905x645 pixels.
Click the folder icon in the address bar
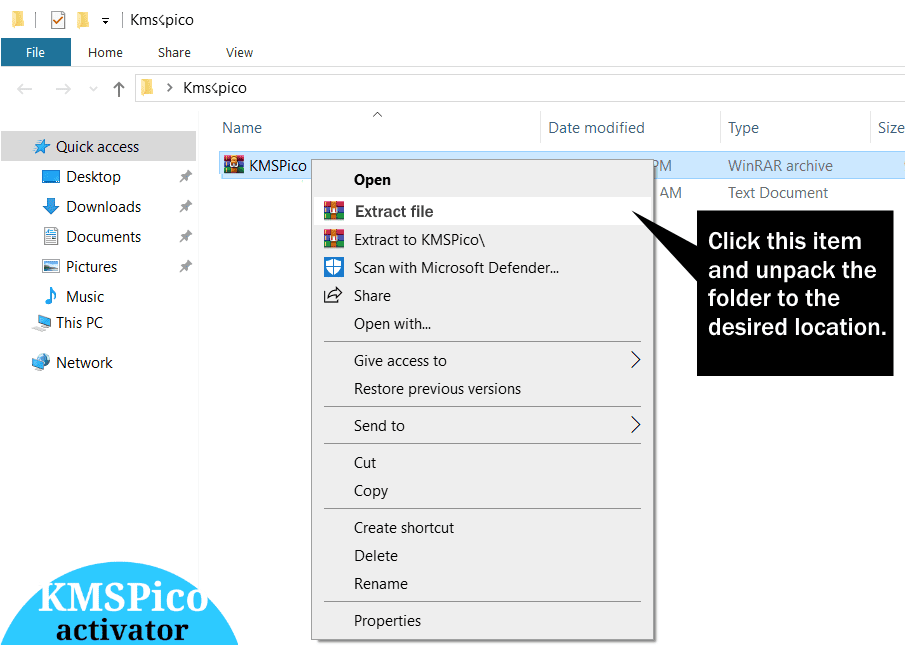[x=148, y=88]
